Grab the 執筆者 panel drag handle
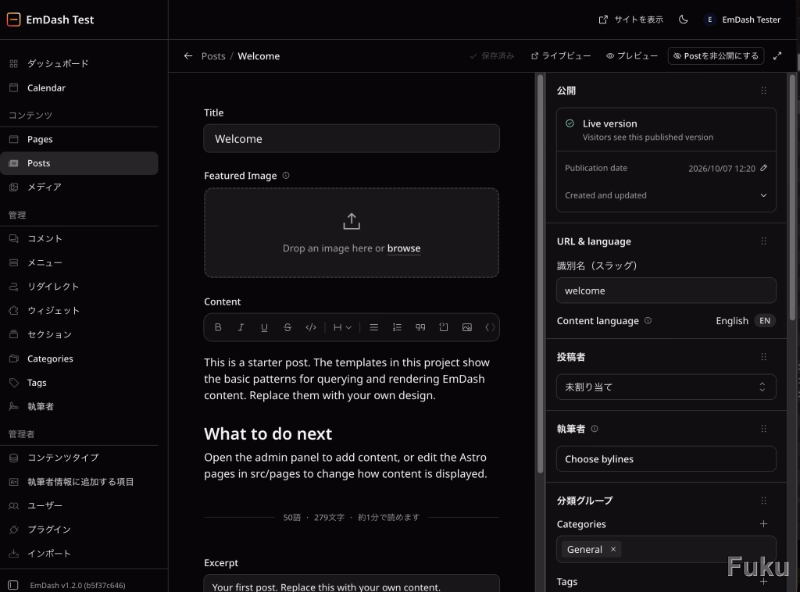 pos(764,429)
